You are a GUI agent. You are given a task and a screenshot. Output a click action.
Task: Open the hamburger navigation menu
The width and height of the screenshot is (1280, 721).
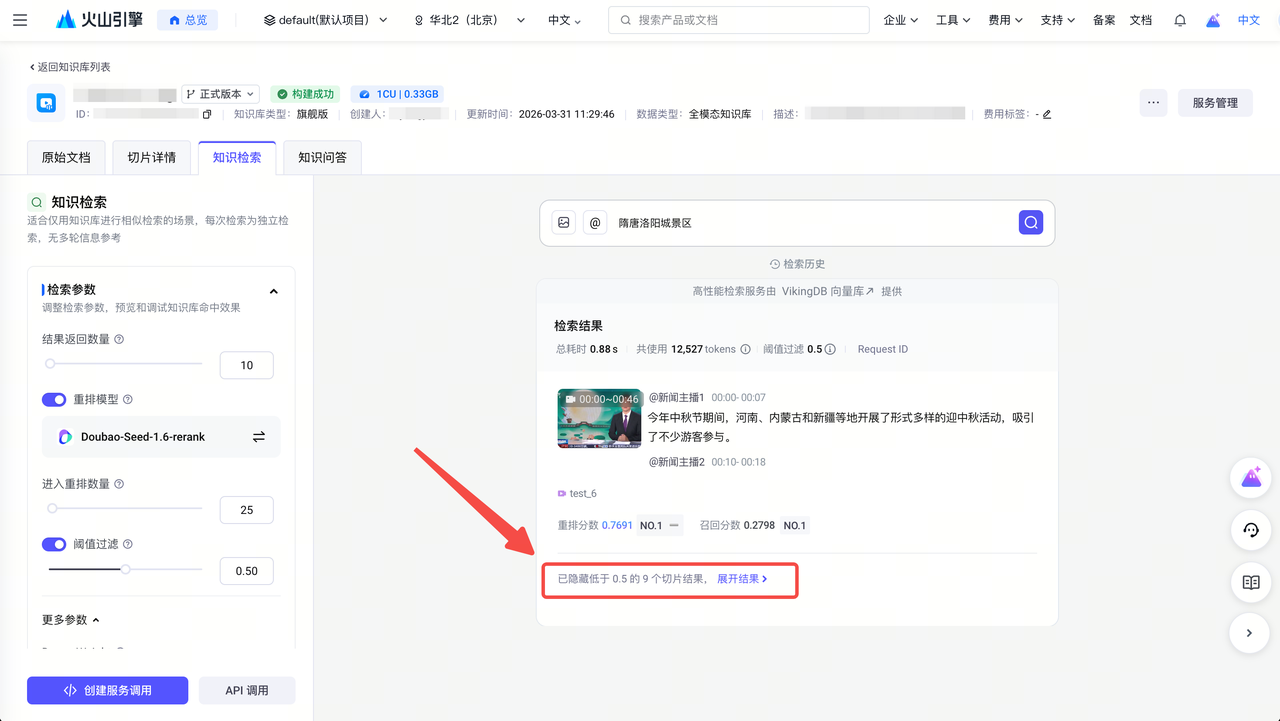pyautogui.click(x=20, y=20)
